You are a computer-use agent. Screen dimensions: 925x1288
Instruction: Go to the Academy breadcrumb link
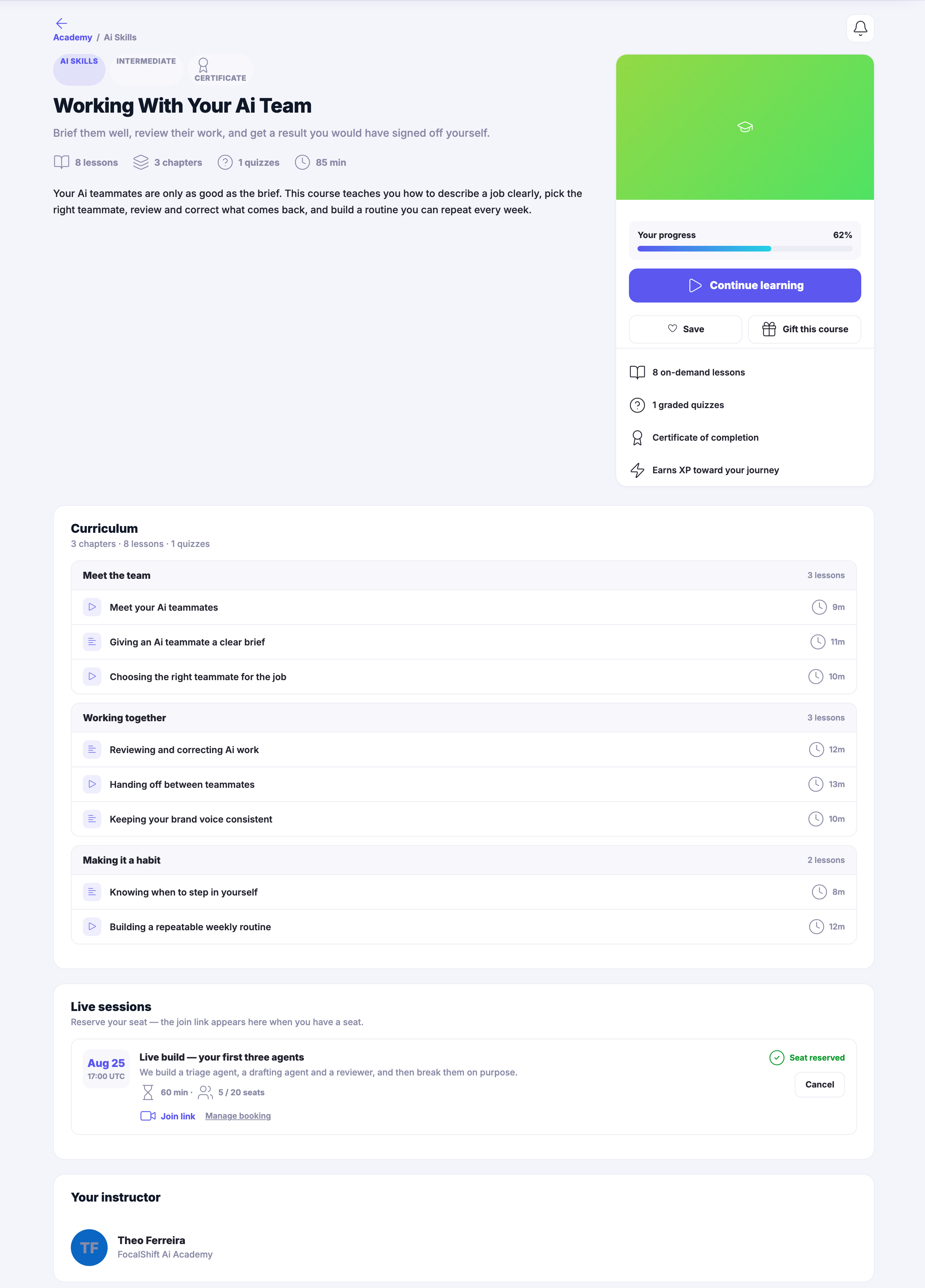click(x=73, y=38)
